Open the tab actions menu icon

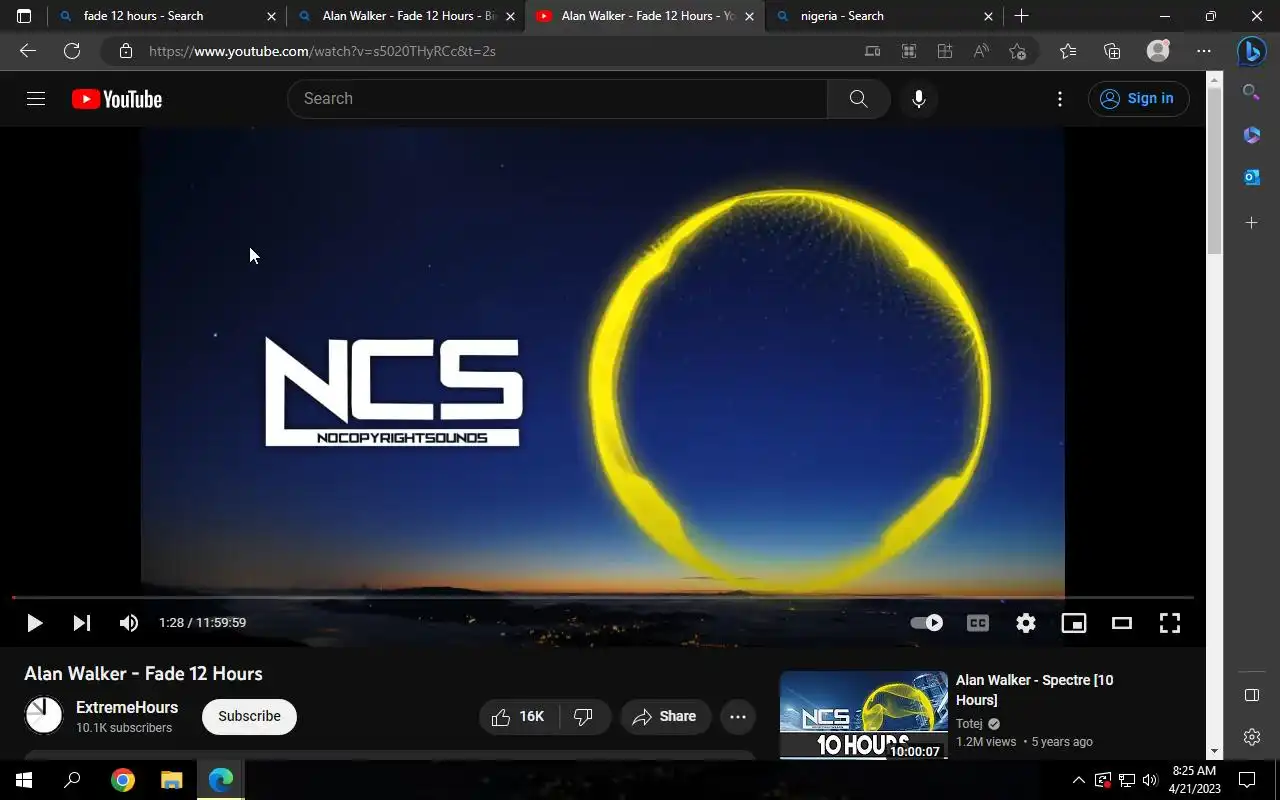coord(24,16)
